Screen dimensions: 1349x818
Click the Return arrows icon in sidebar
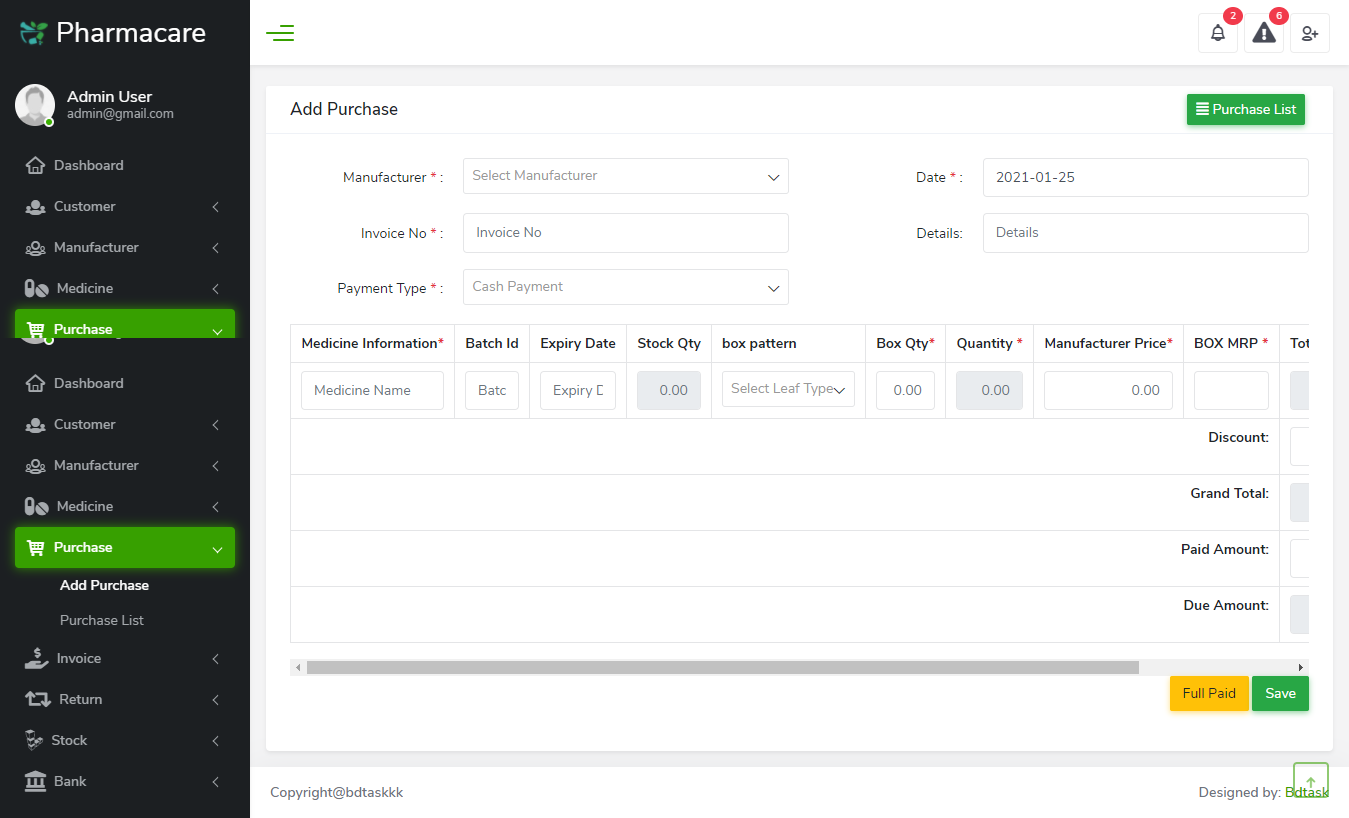point(37,699)
